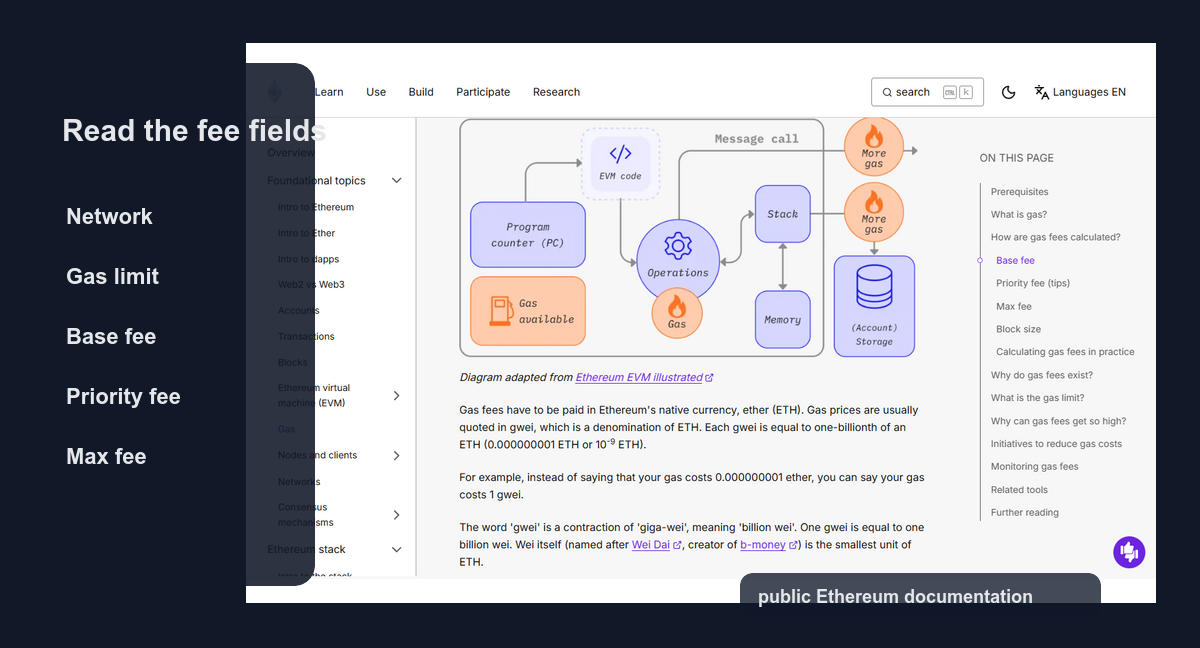The width and height of the screenshot is (1200, 648).
Task: Open the Research menu
Action: coord(556,92)
